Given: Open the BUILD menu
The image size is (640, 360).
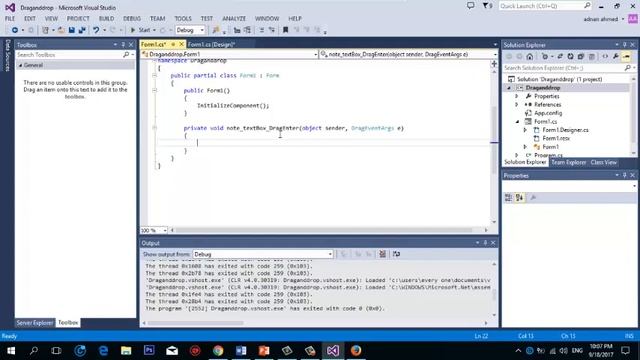Looking at the screenshot, I should tap(107, 19).
